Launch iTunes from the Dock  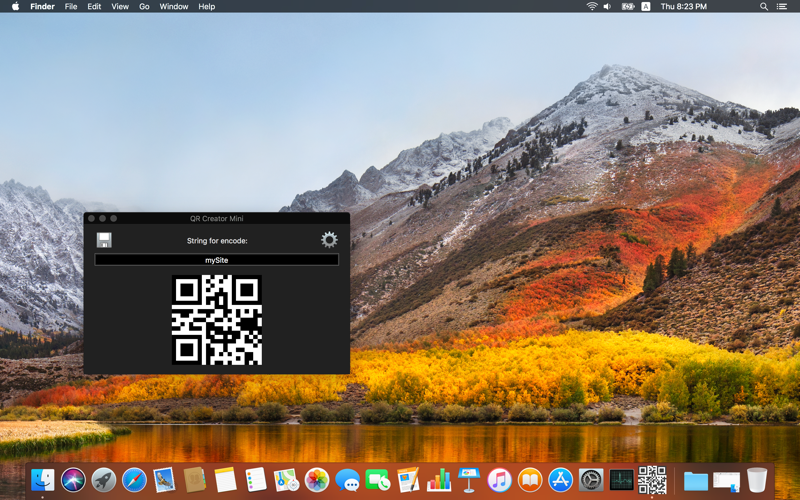[499, 480]
